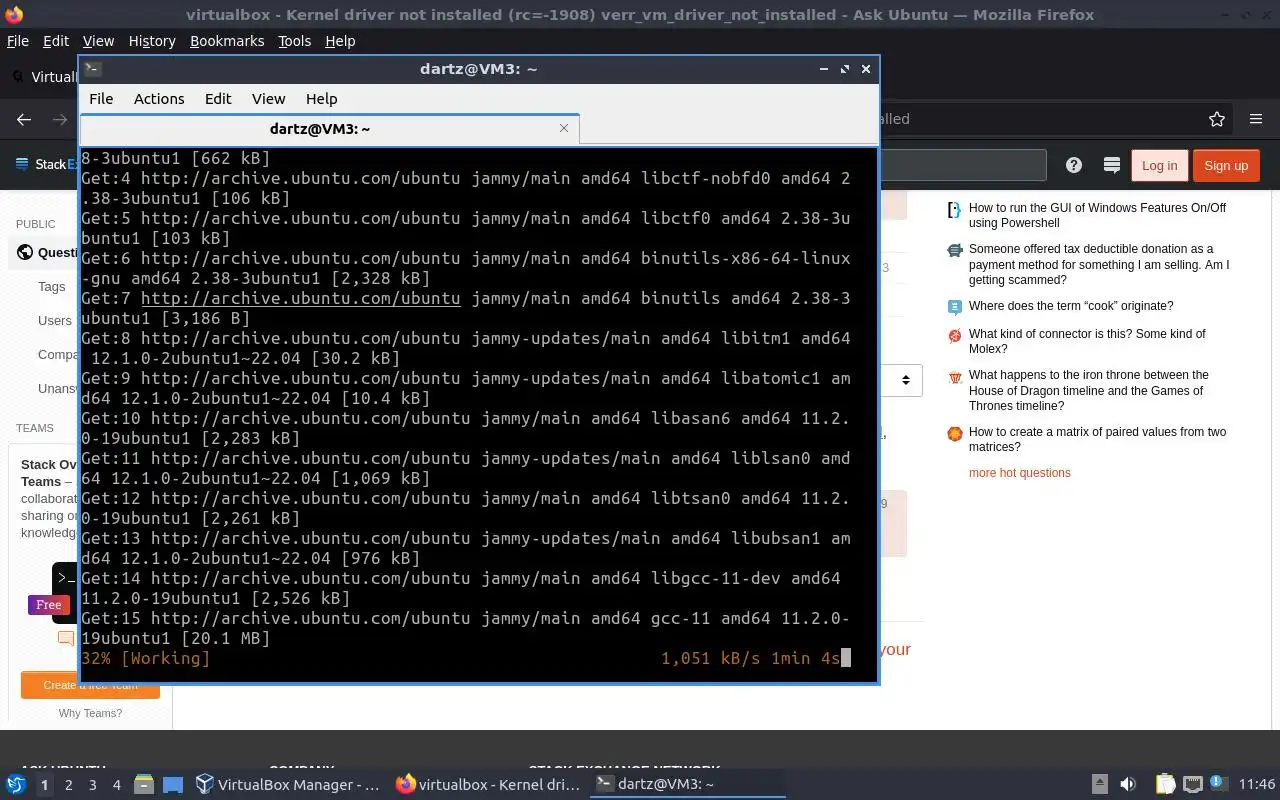The image size is (1280, 800).
Task: Close the dartz@VM3 terminal tab
Action: coord(564,128)
